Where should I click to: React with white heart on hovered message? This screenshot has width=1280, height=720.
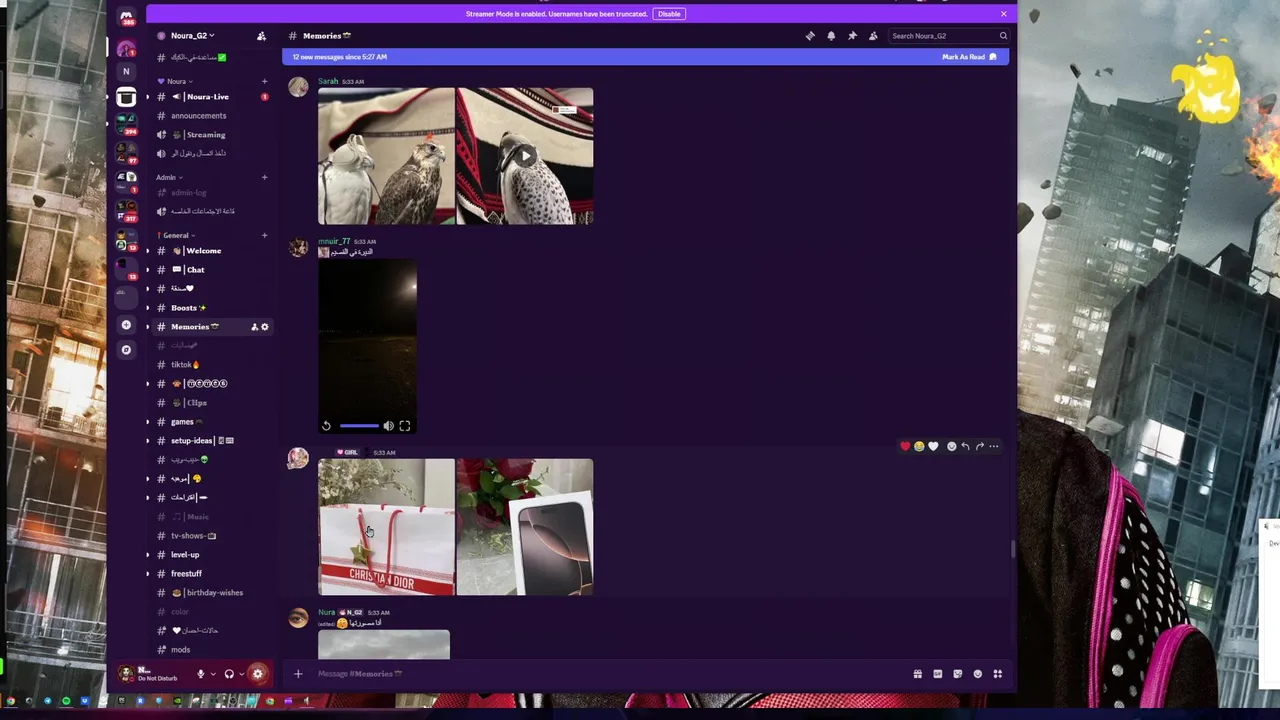(933, 446)
